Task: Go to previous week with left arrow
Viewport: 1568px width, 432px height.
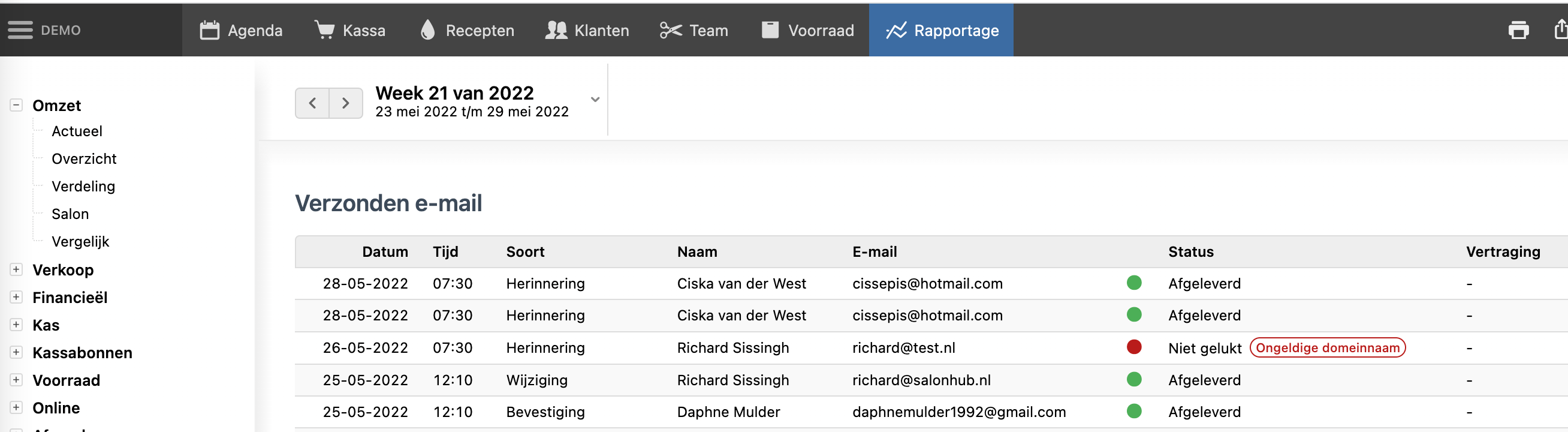Action: click(x=312, y=103)
